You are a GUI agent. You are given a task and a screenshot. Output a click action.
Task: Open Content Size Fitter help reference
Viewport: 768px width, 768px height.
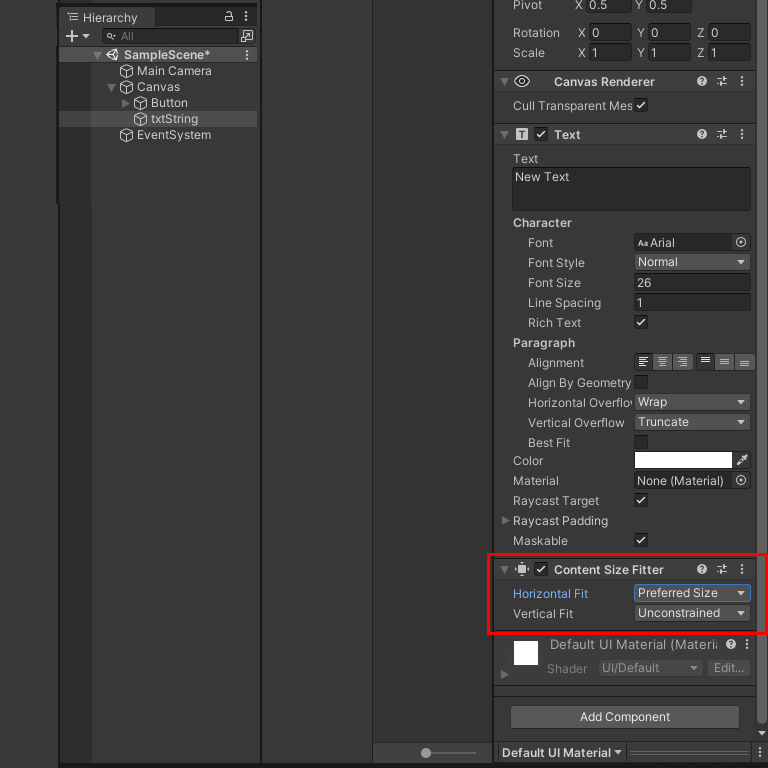click(x=701, y=569)
